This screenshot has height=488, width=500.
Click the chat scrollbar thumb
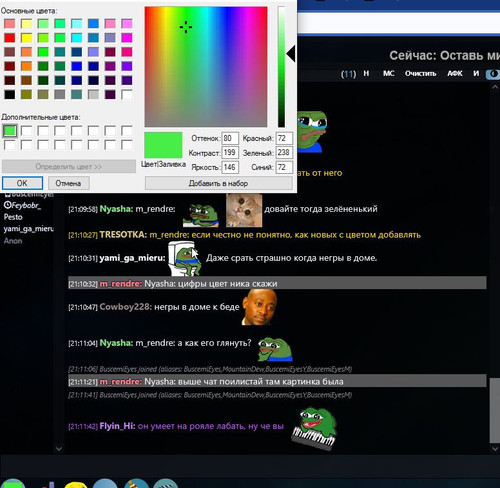(495, 410)
